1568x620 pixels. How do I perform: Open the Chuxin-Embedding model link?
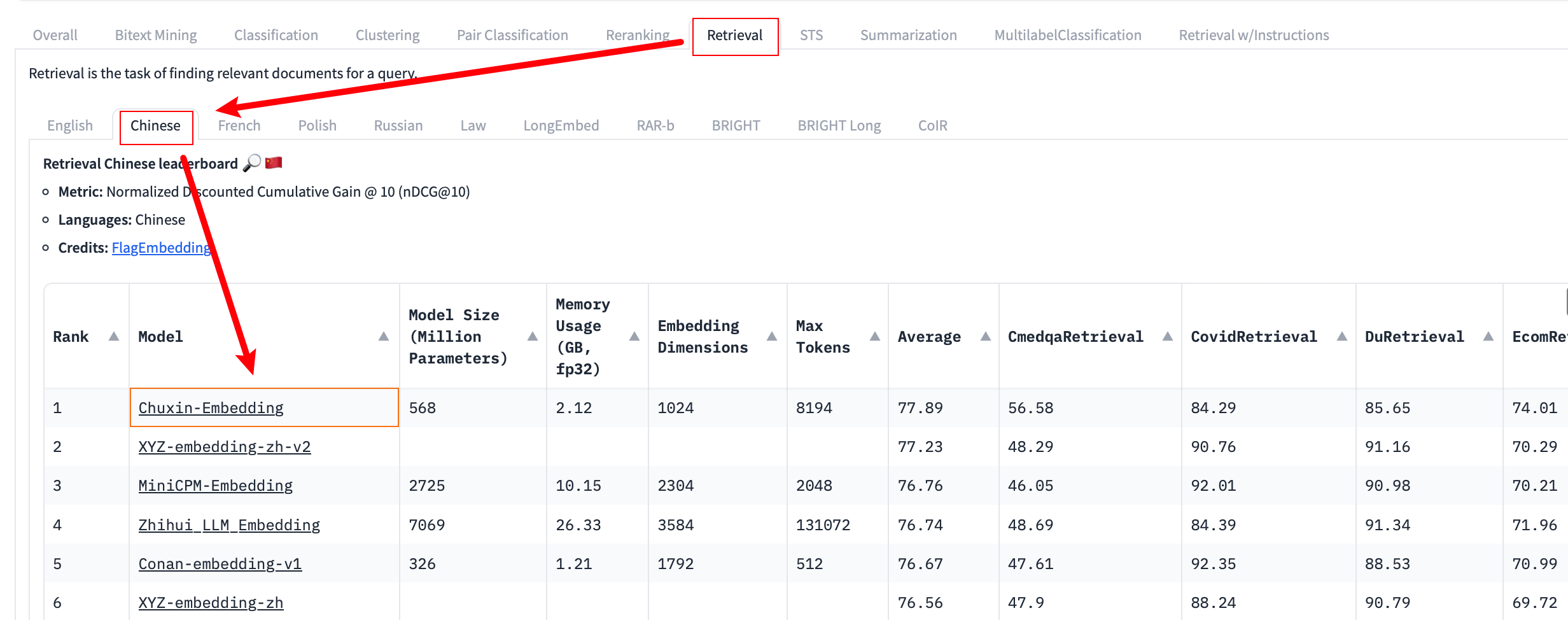[211, 408]
